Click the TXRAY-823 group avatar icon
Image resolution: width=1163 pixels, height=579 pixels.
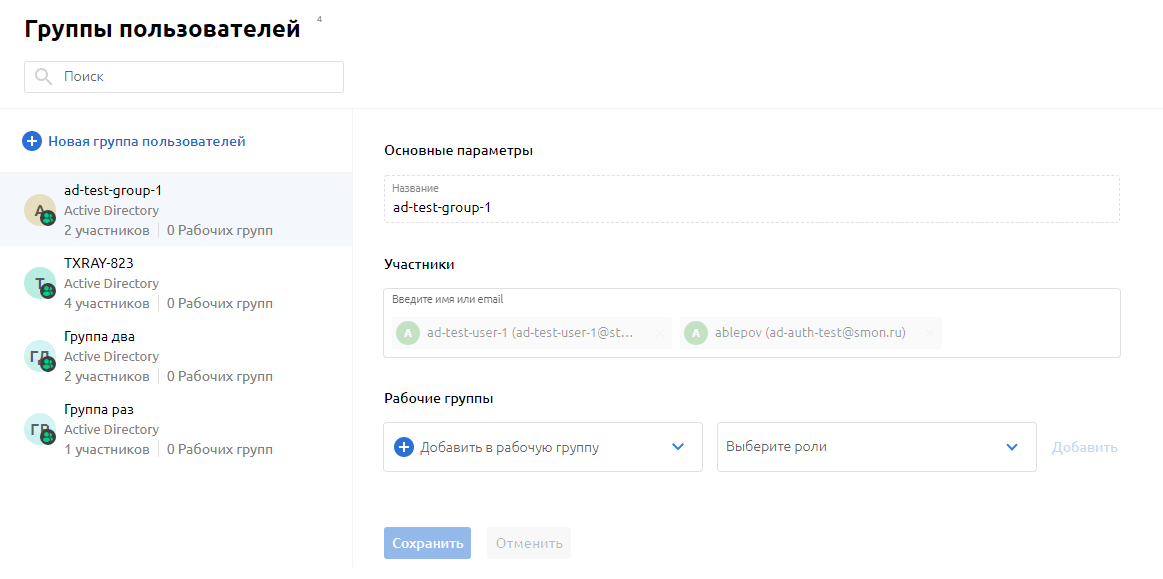pos(40,283)
